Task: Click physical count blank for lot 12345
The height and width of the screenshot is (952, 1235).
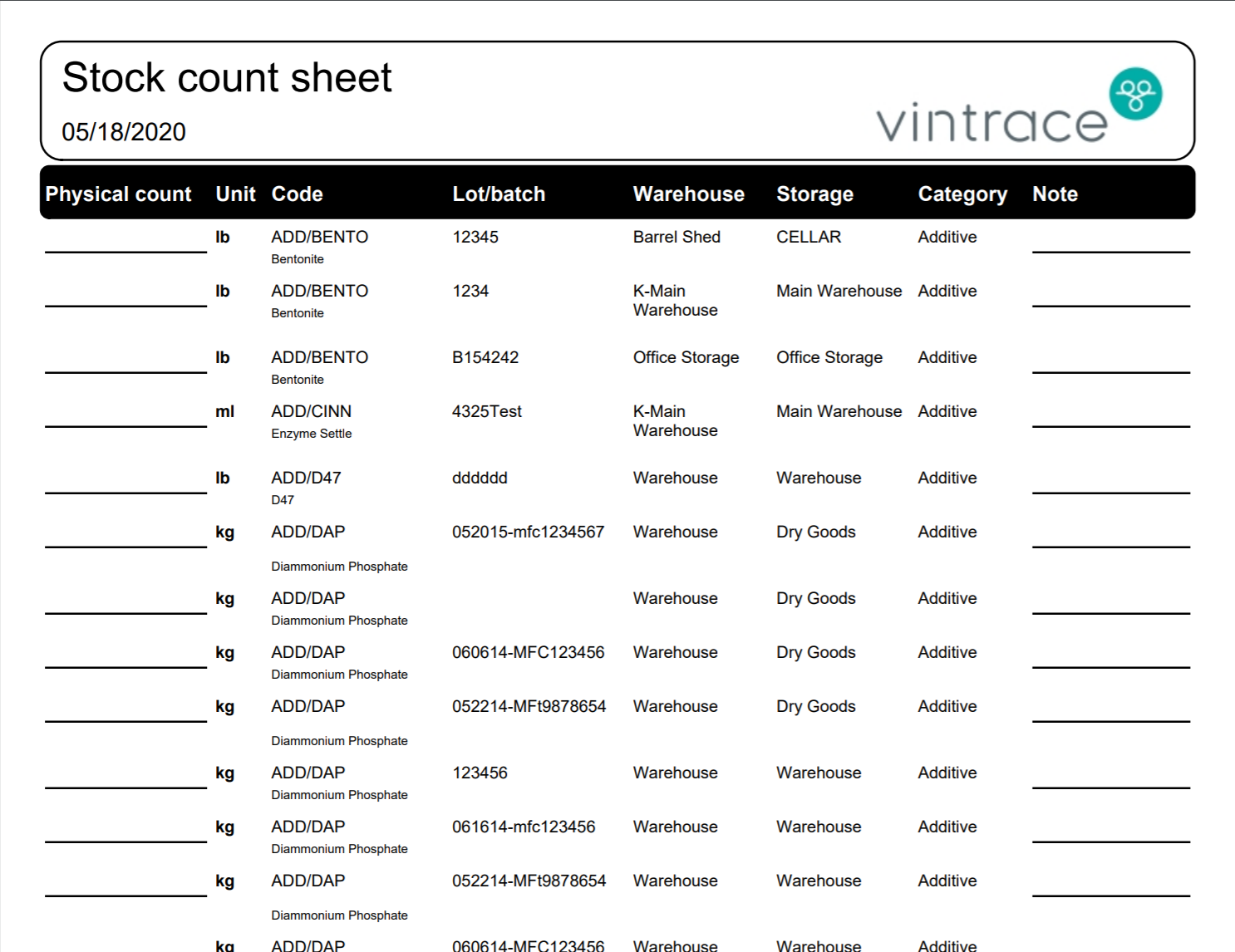Action: click(x=125, y=243)
